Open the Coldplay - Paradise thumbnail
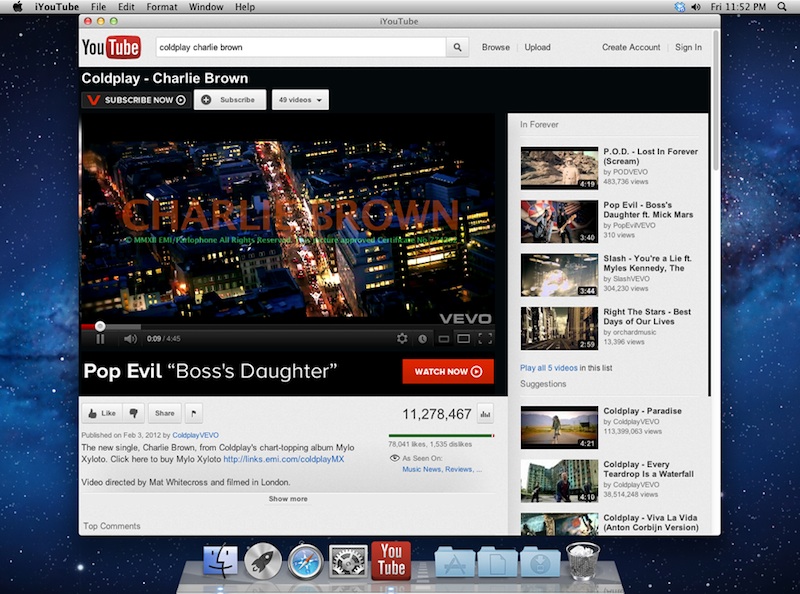 pyautogui.click(x=559, y=427)
